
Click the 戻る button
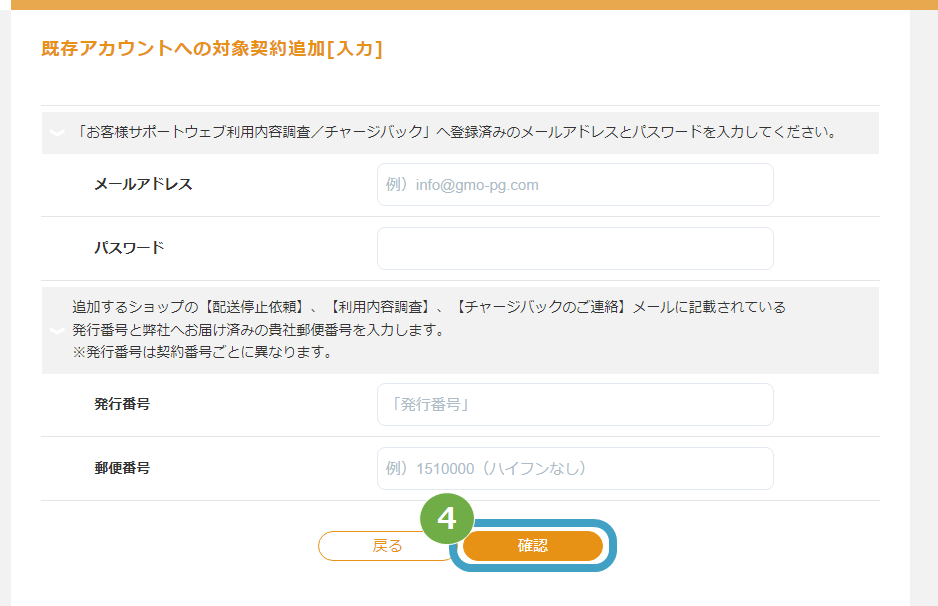[386, 546]
